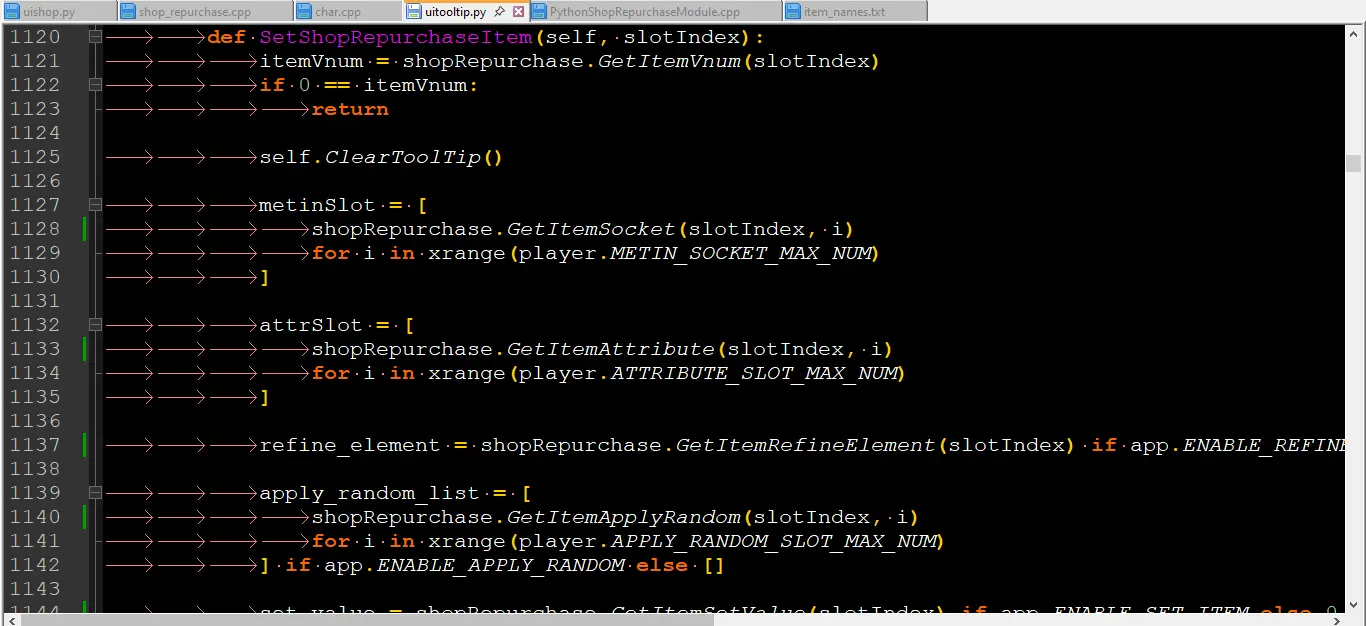
Task: Click the metinSlot variable name
Action: [318, 205]
